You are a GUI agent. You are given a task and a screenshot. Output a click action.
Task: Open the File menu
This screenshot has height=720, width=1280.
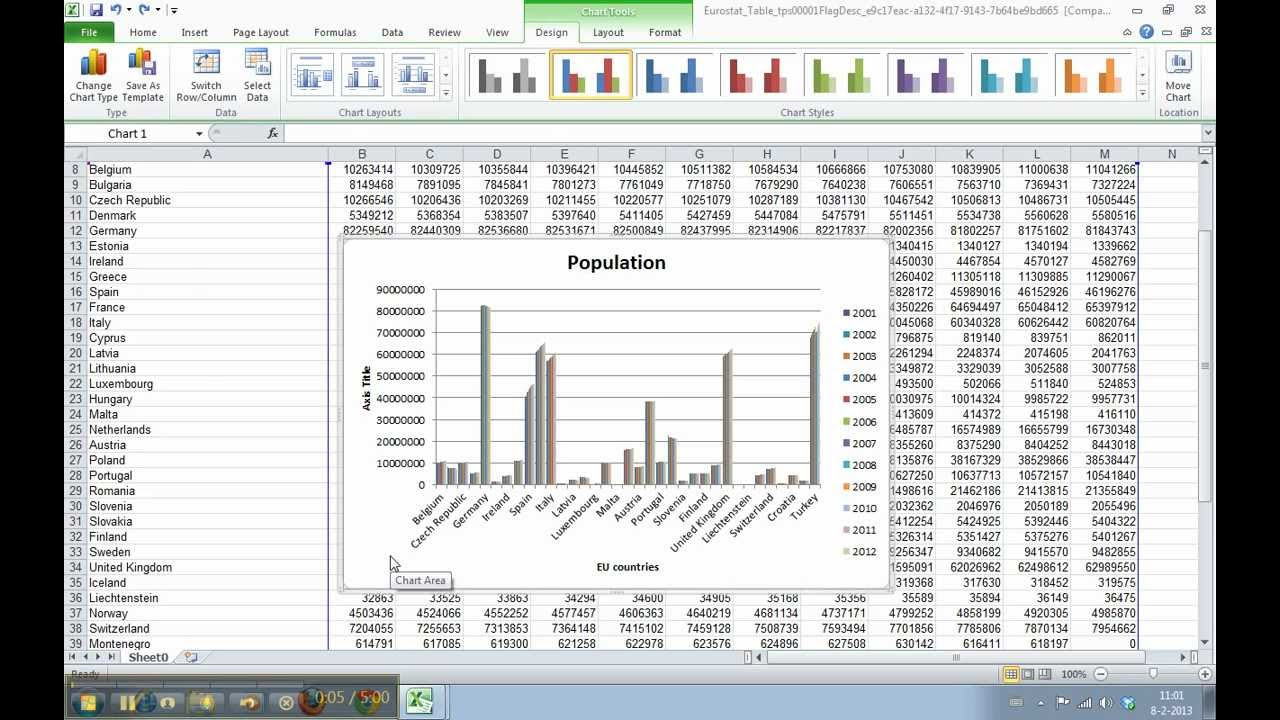[89, 32]
